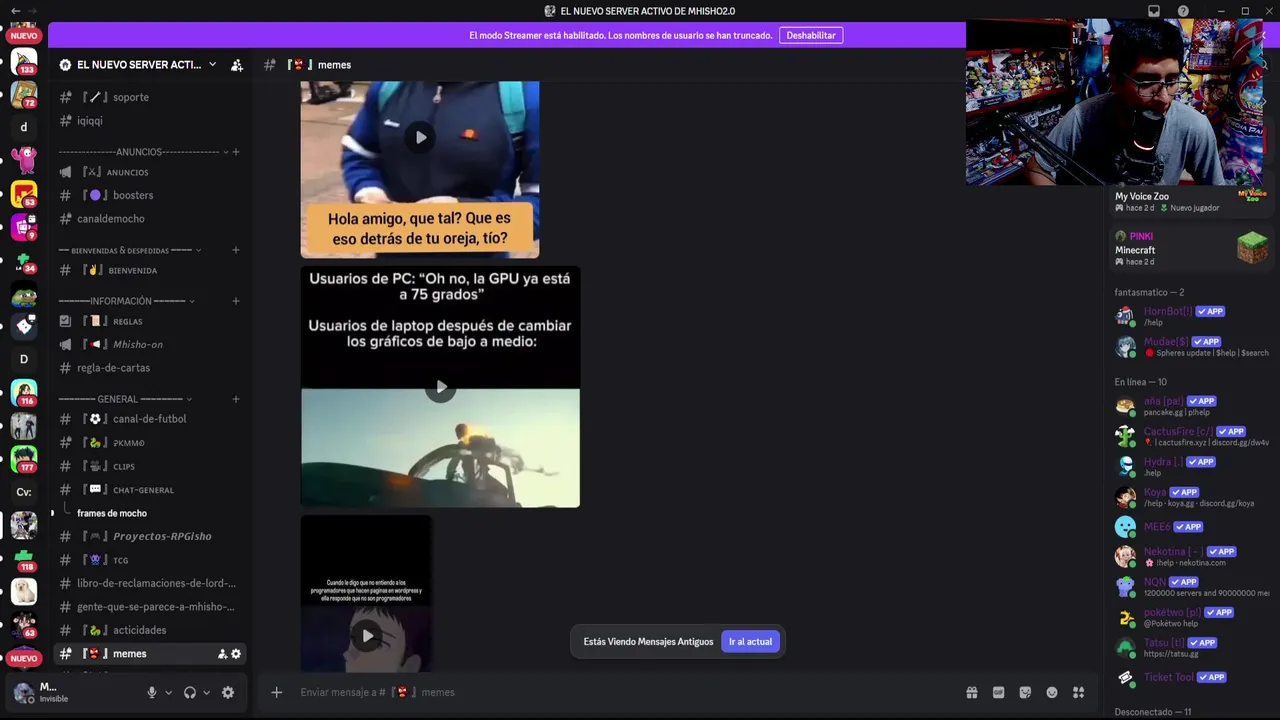The width and height of the screenshot is (1280, 720).
Task: Edit memes channel with its gear icon
Action: (x=236, y=654)
